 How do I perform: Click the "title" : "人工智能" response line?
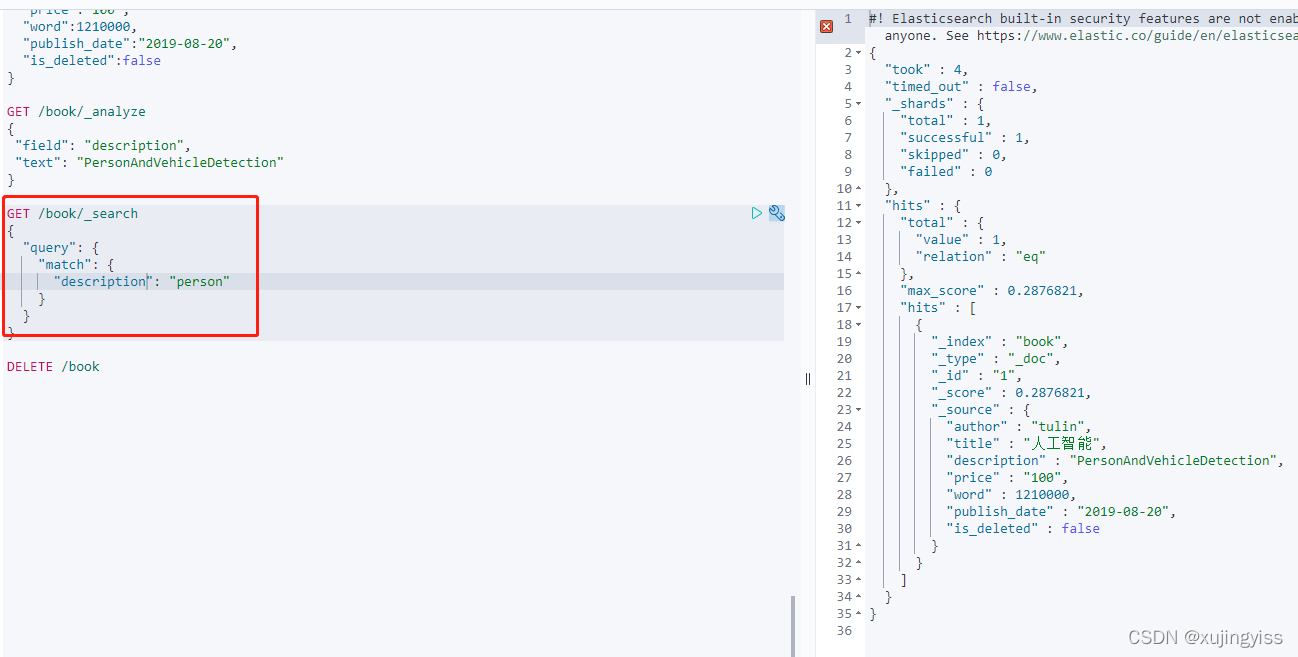(1027, 444)
